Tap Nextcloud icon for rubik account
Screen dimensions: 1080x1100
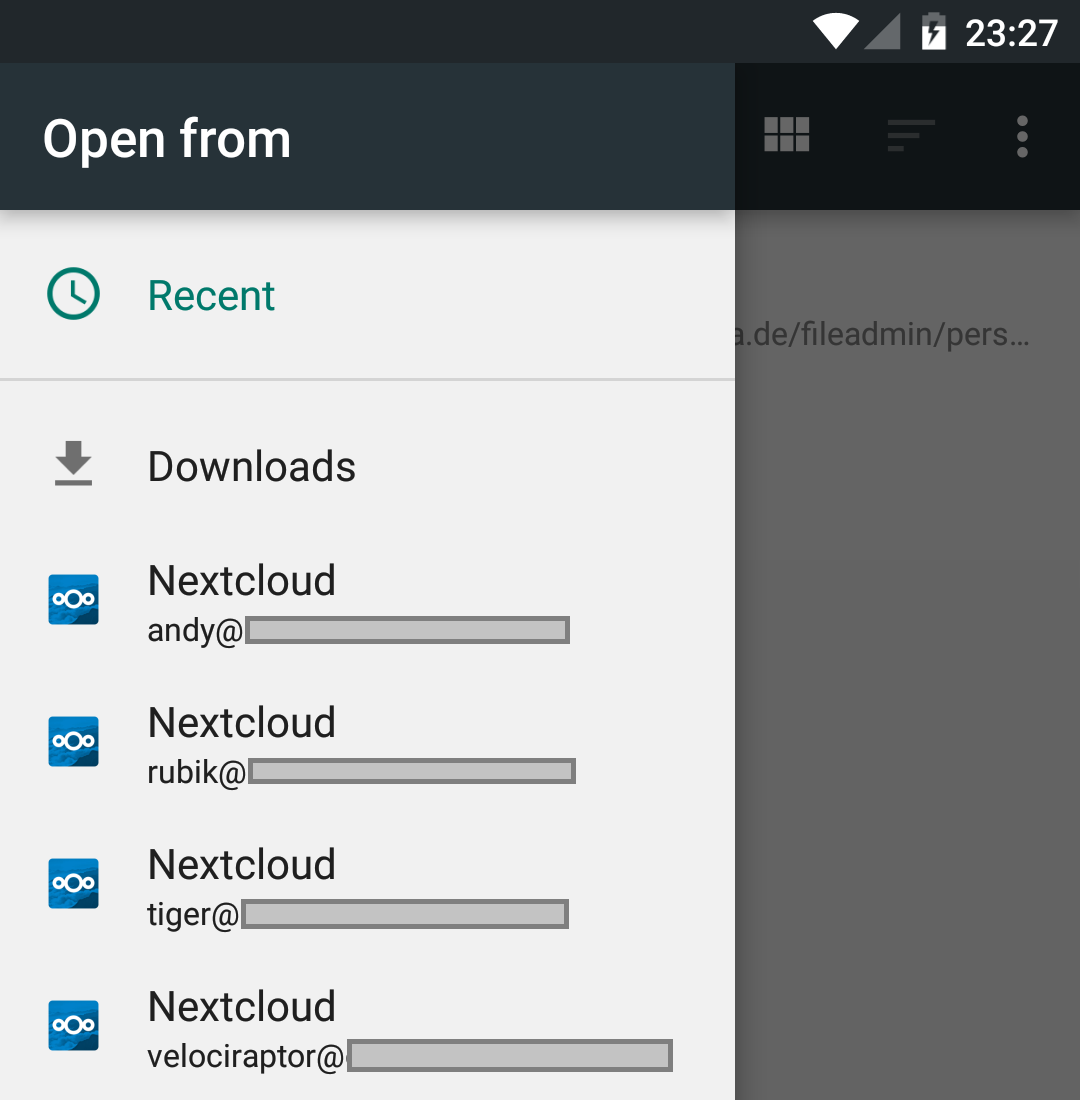[73, 742]
